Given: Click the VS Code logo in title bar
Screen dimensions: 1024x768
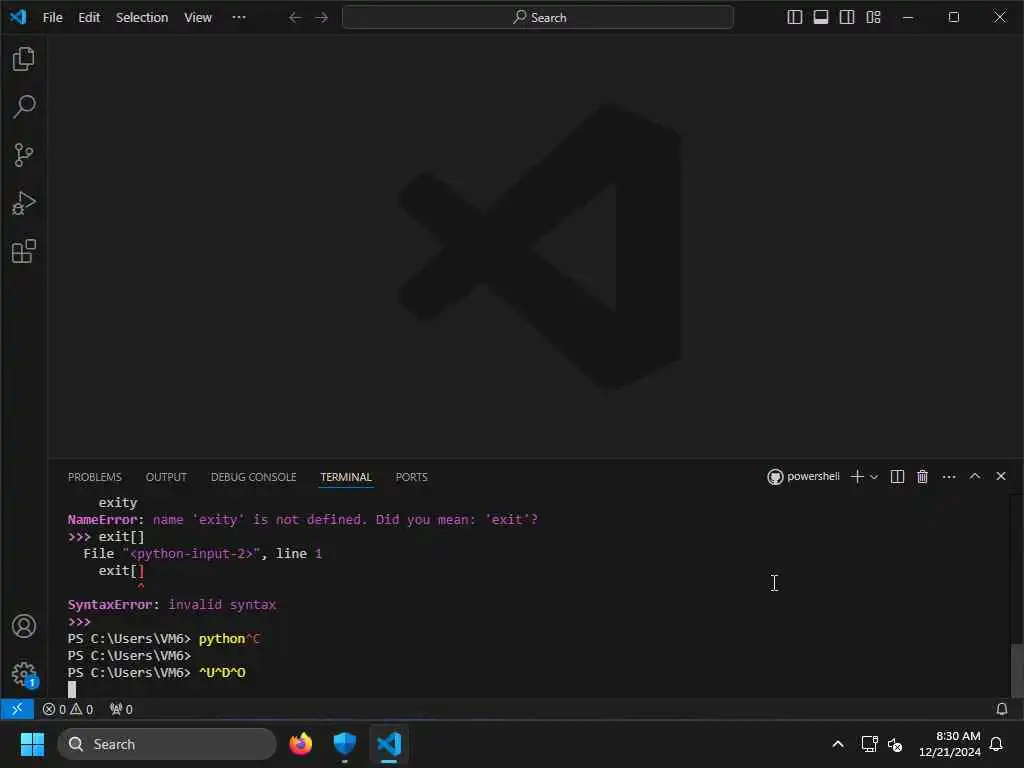Looking at the screenshot, I should point(18,17).
